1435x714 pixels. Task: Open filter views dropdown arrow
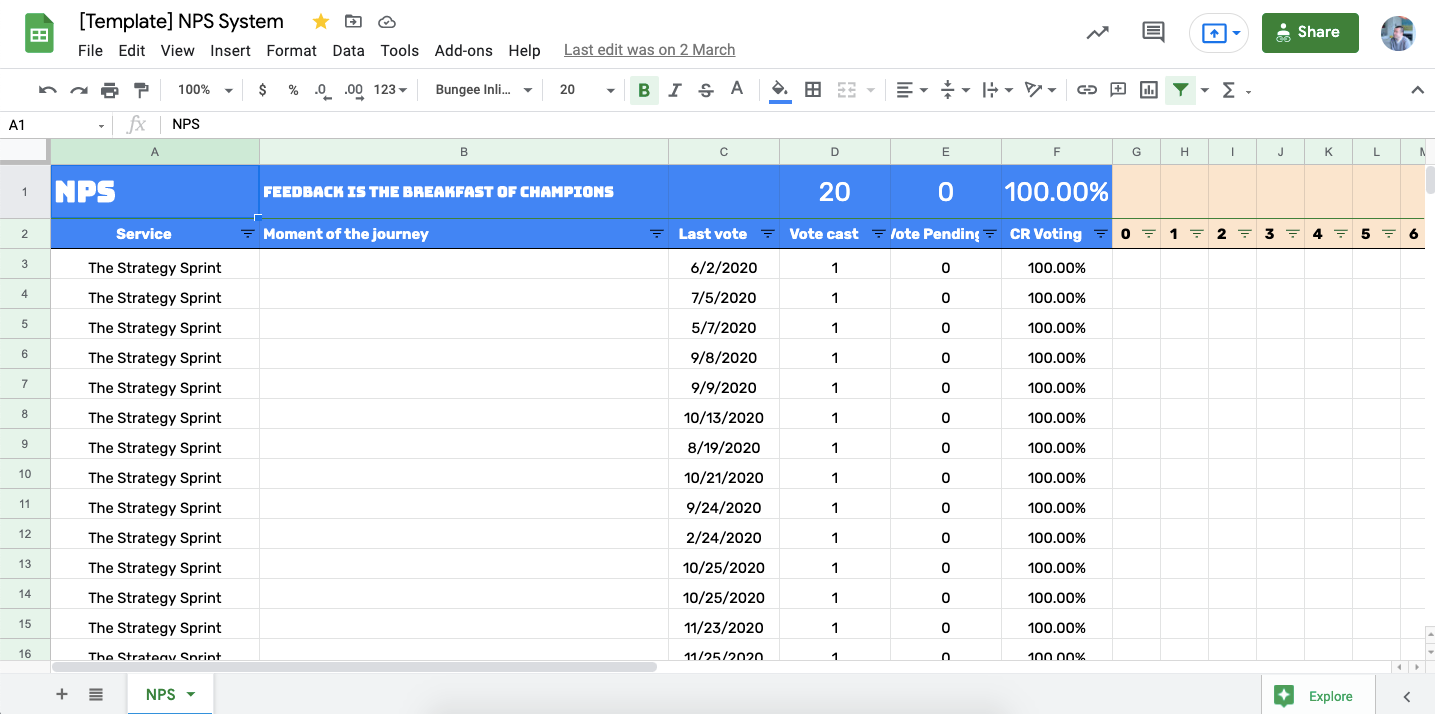[1204, 90]
